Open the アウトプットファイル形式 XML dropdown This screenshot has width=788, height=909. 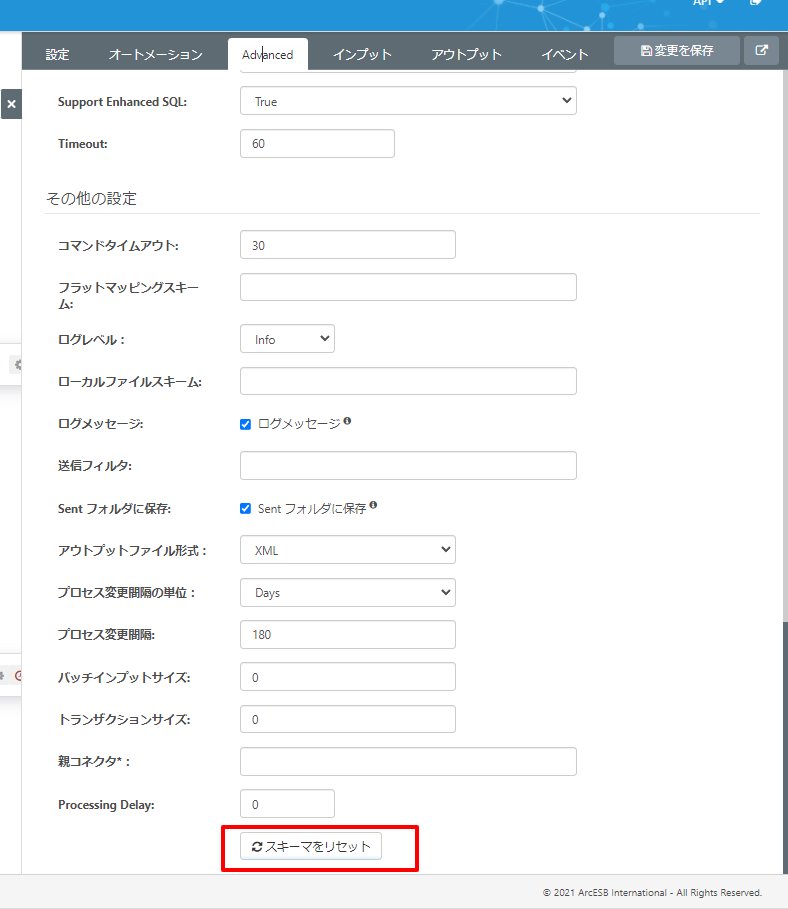(x=347, y=549)
